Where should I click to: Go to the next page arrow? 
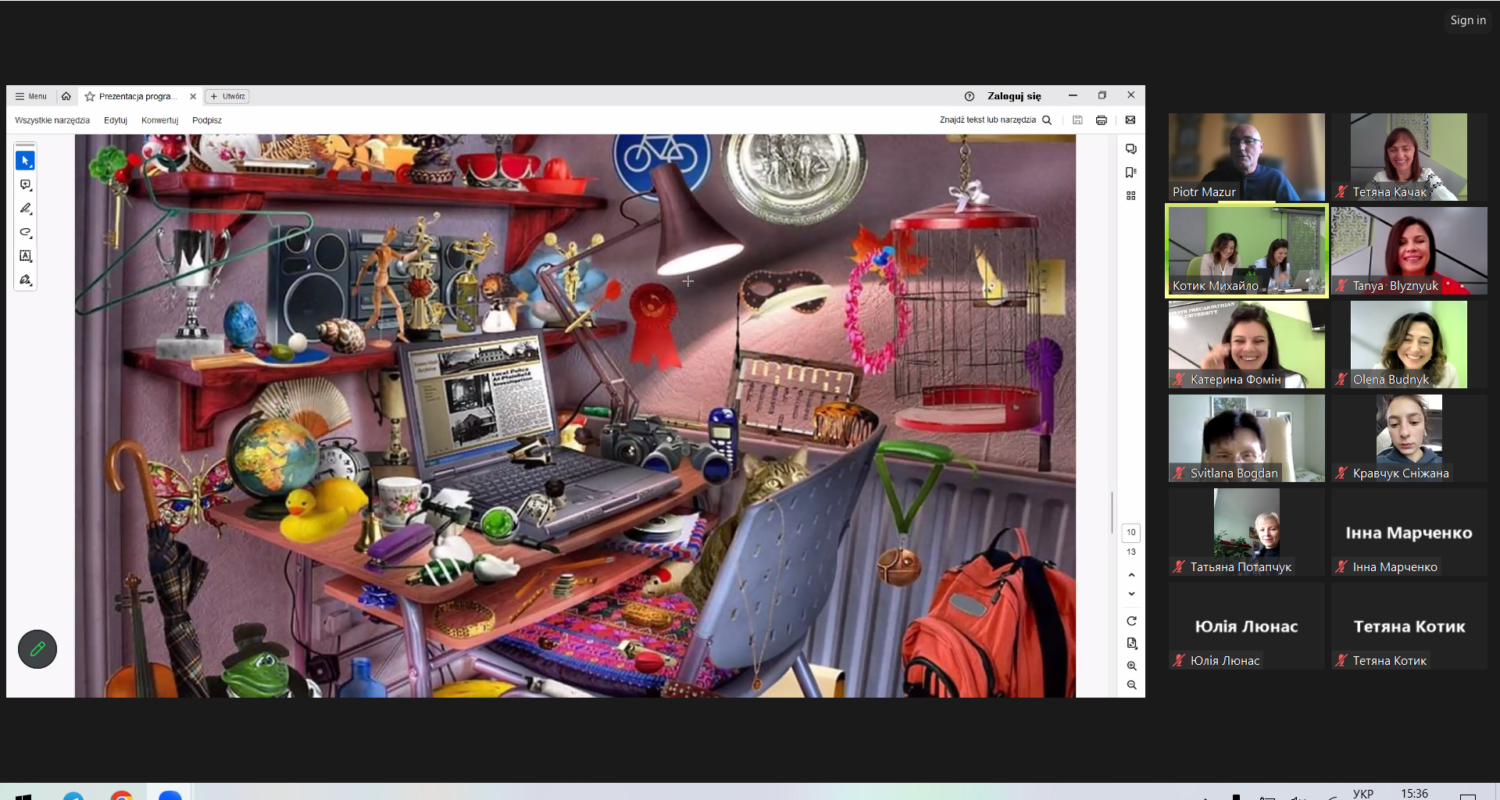click(1131, 594)
